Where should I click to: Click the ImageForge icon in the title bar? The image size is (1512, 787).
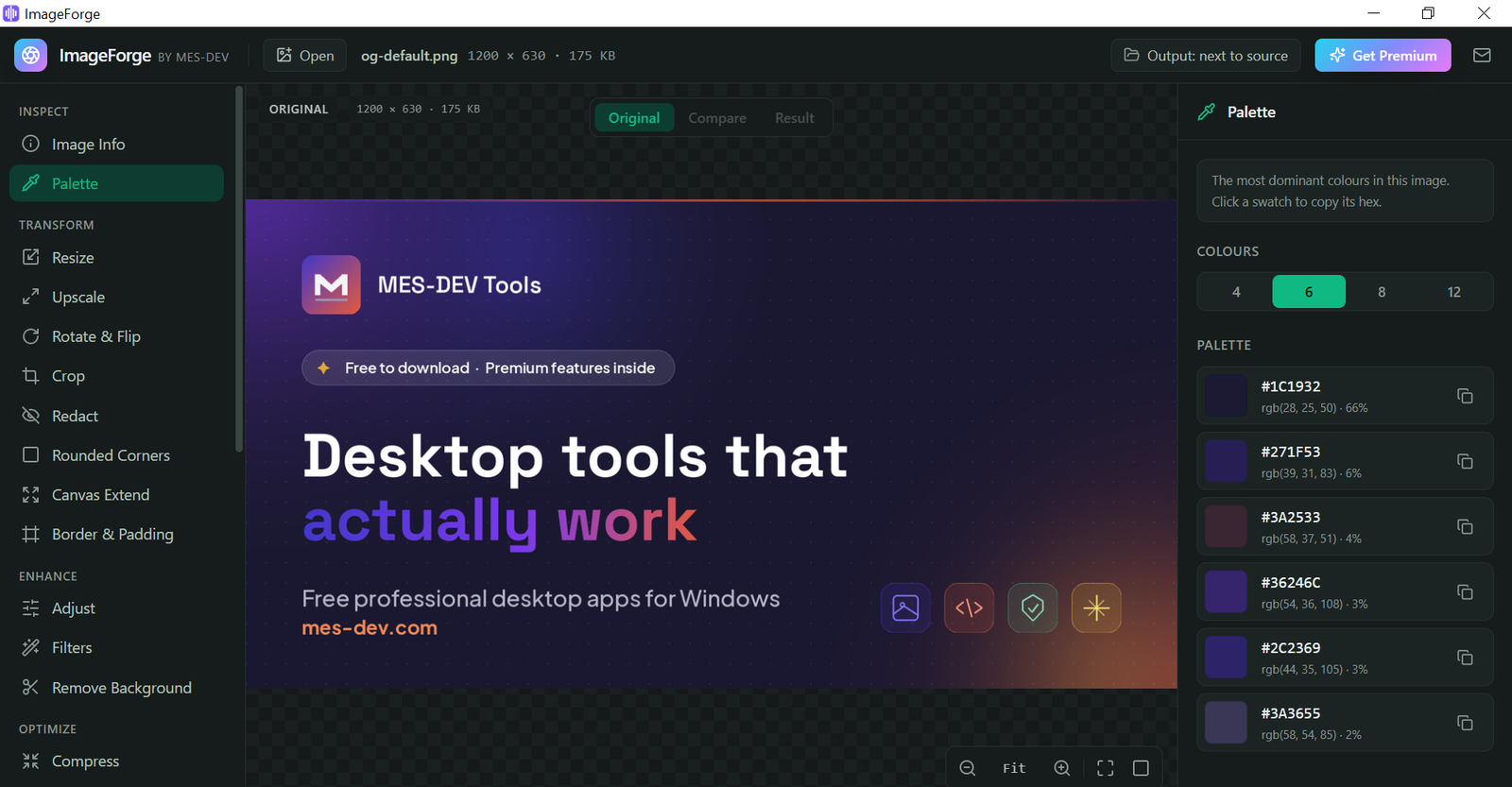[x=11, y=13]
